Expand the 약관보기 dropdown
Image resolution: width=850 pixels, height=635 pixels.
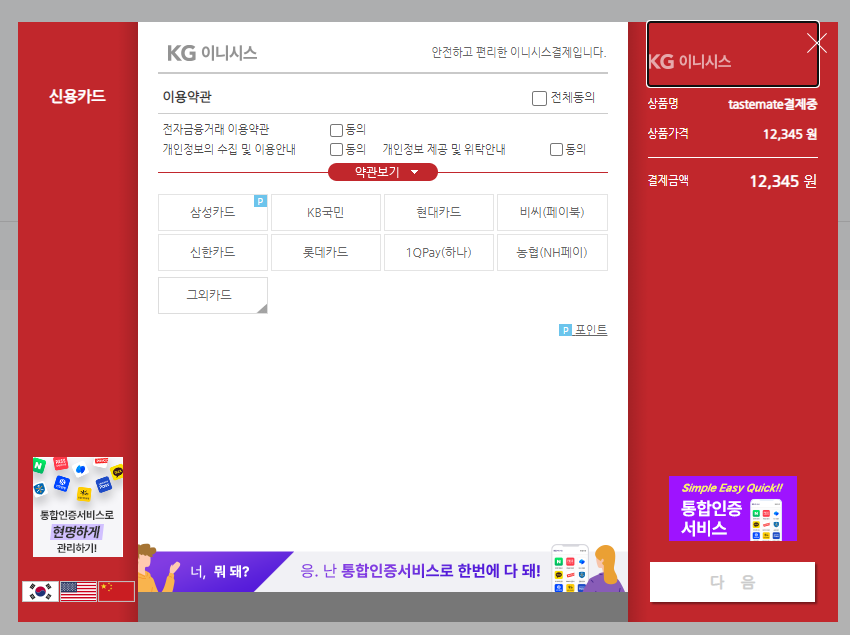[x=383, y=172]
